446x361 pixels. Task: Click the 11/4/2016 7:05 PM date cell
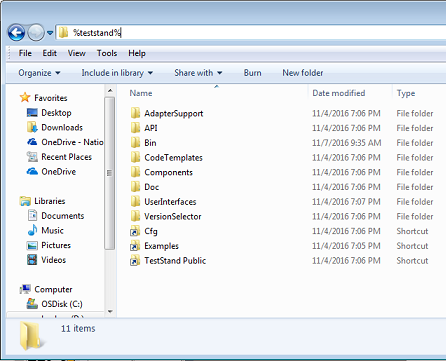(346, 246)
